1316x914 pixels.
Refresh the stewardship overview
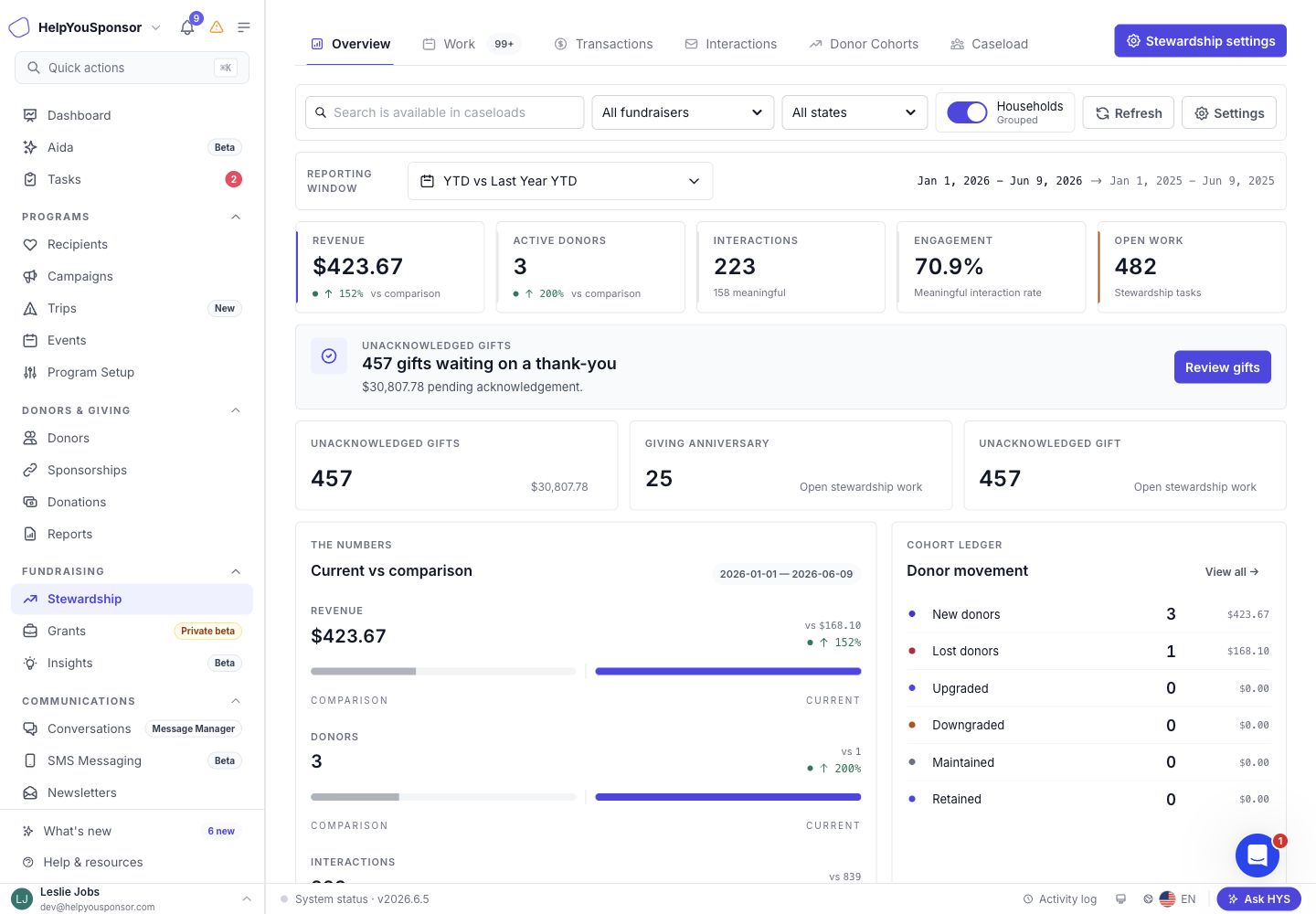1128,113
